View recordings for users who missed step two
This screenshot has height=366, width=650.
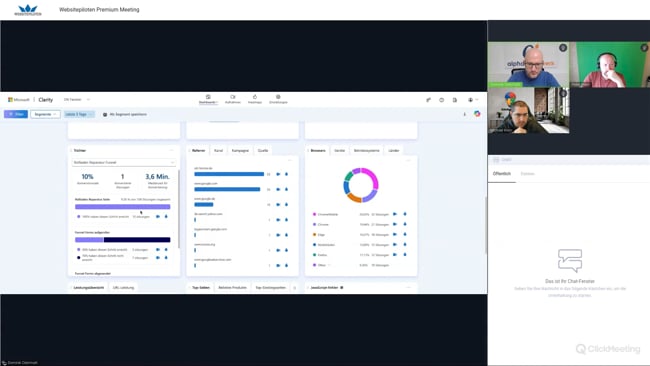[158, 258]
